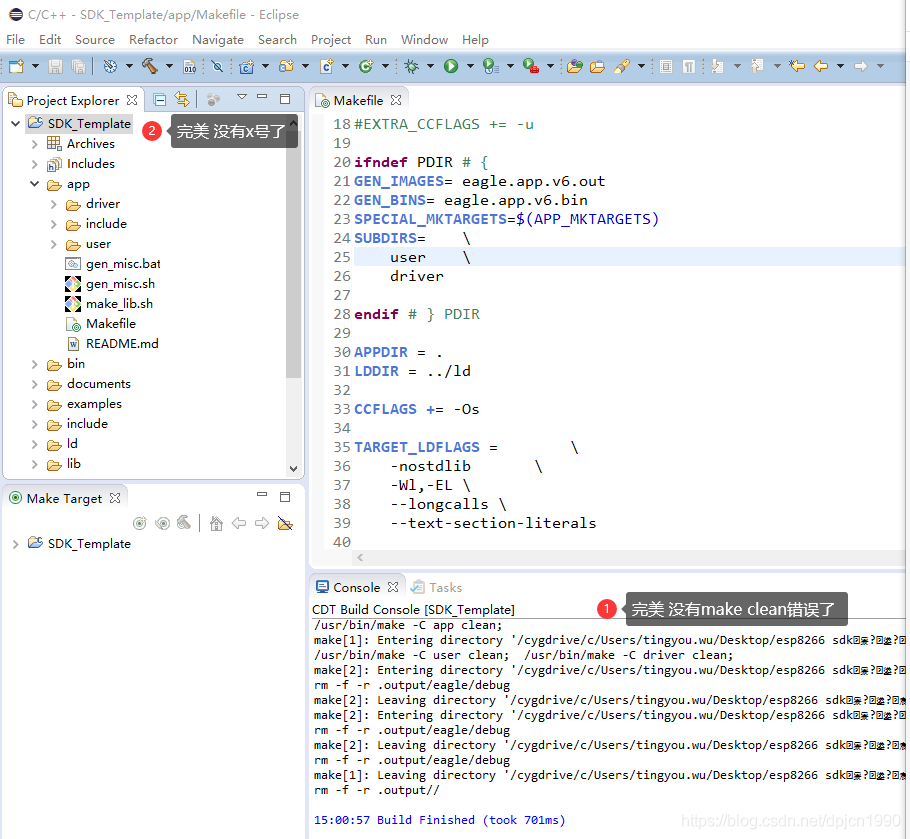Open dropdown next to Build hammer

click(x=169, y=66)
